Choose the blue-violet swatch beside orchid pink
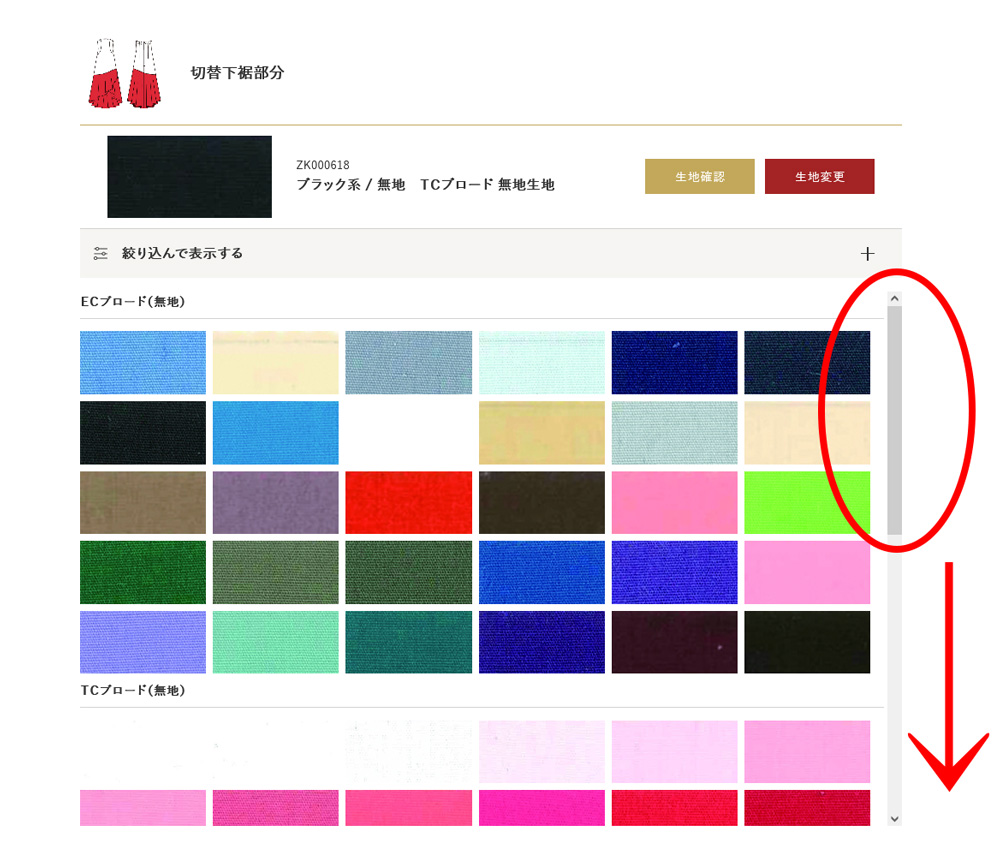This screenshot has height=864, width=1000. click(674, 572)
